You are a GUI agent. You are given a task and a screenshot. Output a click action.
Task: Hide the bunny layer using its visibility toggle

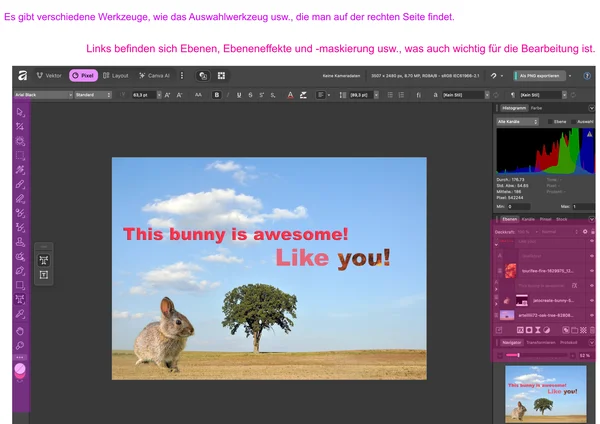[592, 300]
